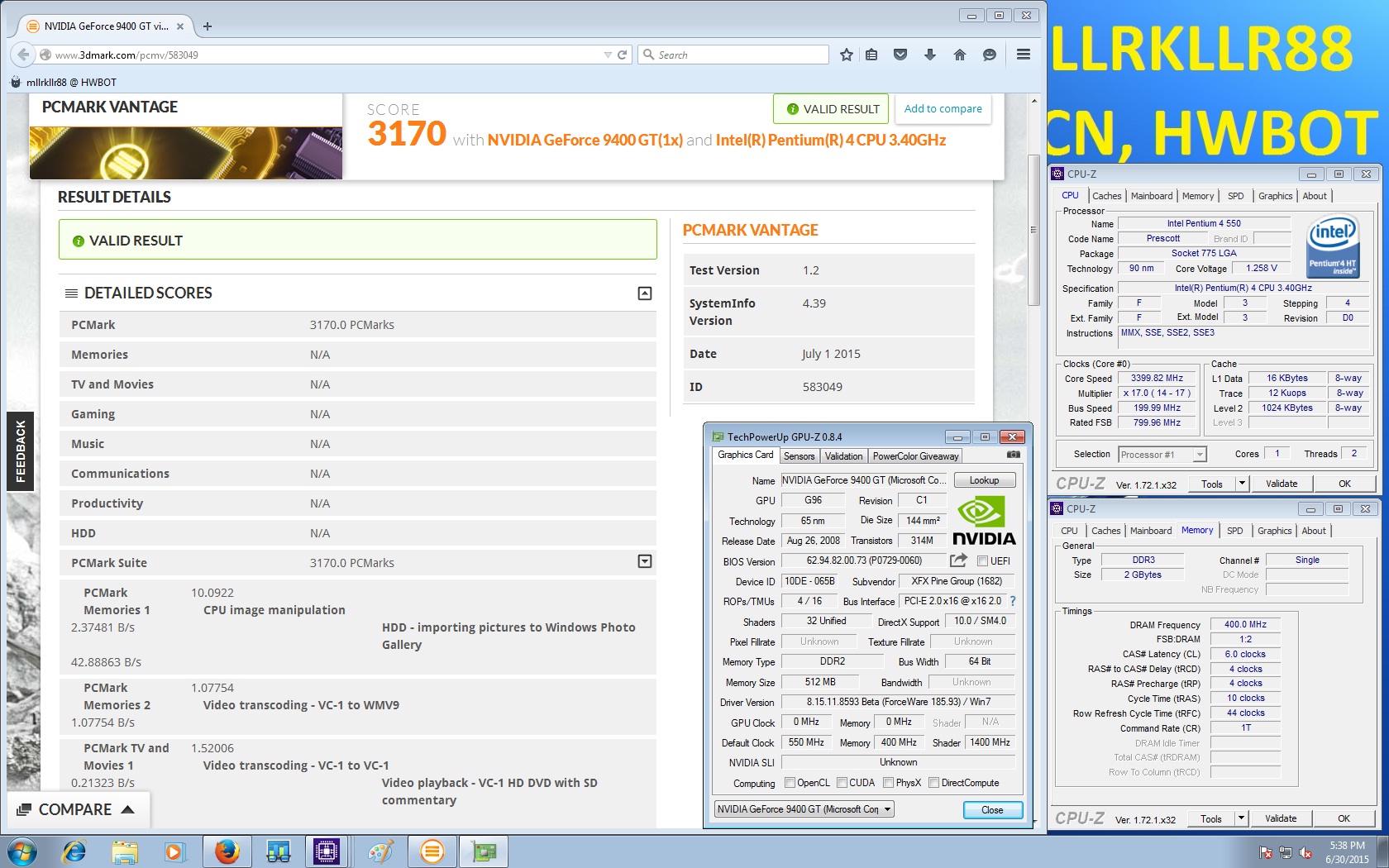The height and width of the screenshot is (868, 1389).
Task: Click the Bus Interface question mark
Action: point(1012,601)
